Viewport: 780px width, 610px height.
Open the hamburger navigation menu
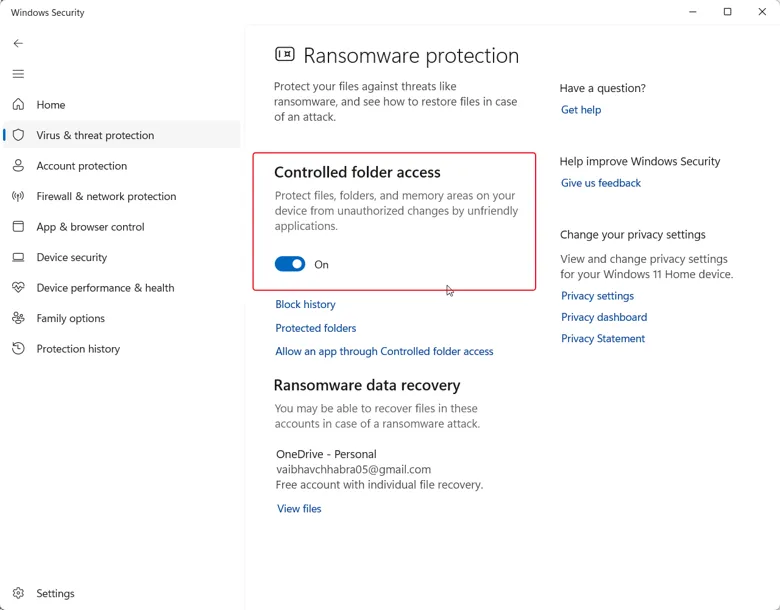[18, 74]
